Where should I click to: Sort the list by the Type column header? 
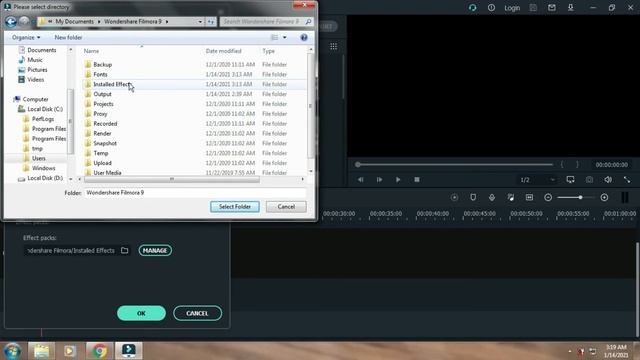pyautogui.click(x=269, y=51)
